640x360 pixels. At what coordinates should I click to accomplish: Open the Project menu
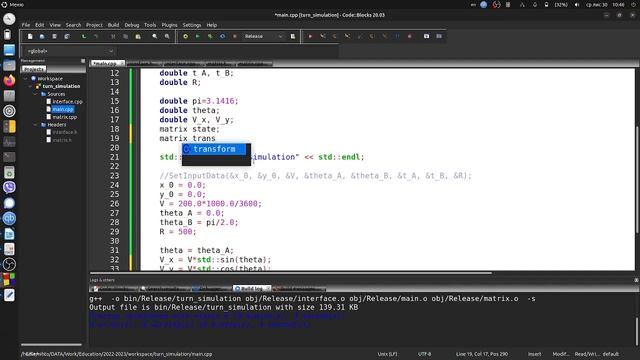click(94, 25)
